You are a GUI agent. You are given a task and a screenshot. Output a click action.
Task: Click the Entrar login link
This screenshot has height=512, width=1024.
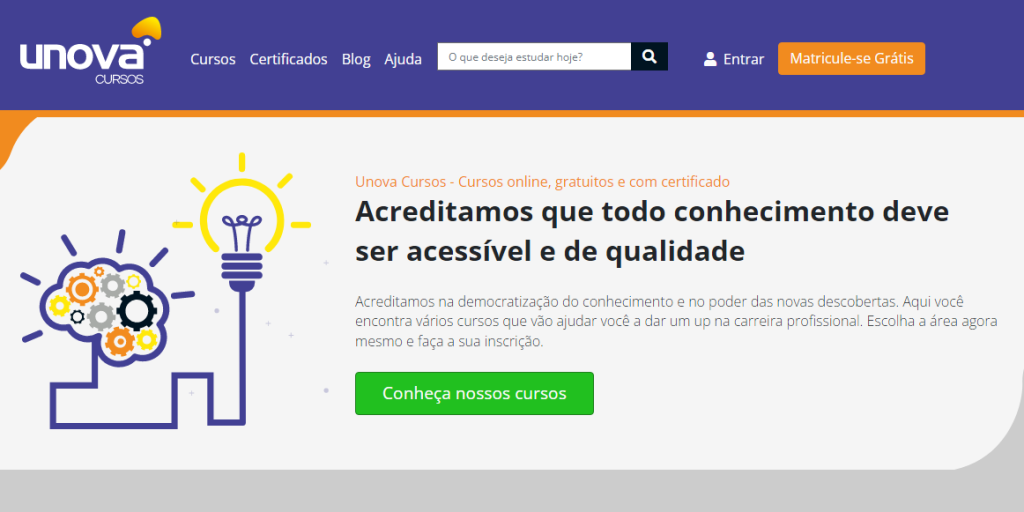point(743,59)
